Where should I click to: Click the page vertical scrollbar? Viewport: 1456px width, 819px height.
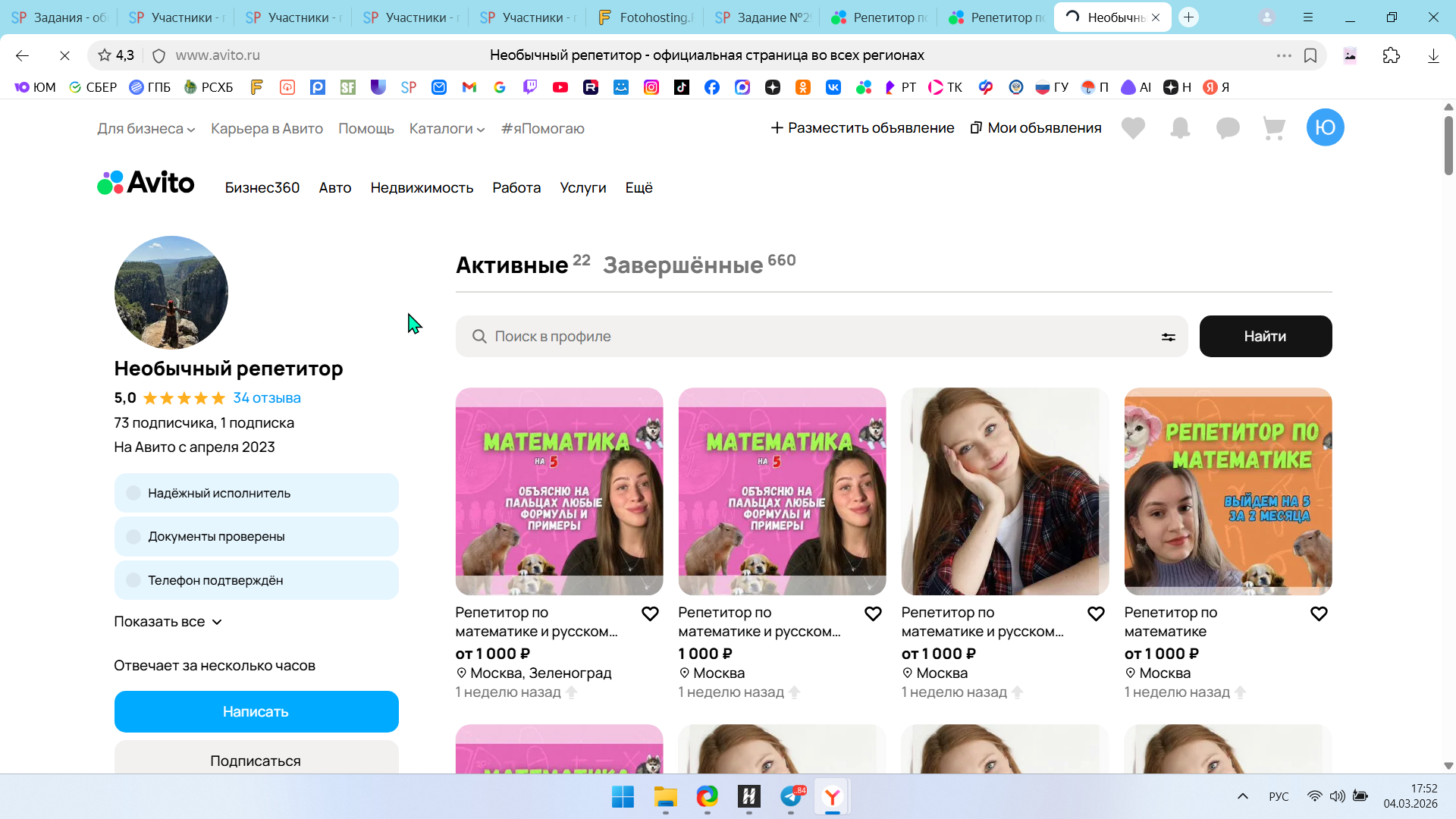click(x=1448, y=144)
